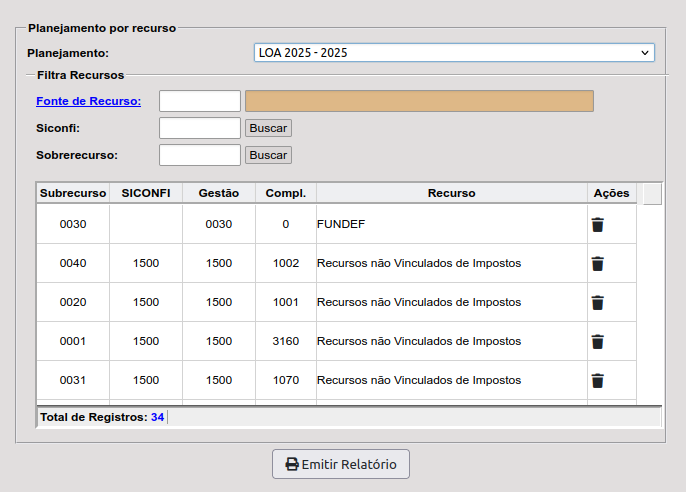Click the Recurso column header
686x492 pixels.
point(451,193)
